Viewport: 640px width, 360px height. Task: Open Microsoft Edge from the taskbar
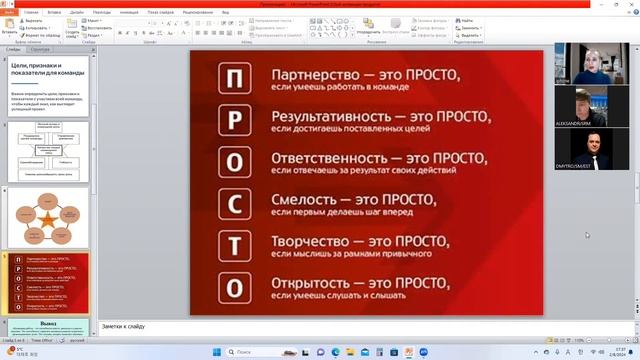pyautogui.click(x=336, y=352)
